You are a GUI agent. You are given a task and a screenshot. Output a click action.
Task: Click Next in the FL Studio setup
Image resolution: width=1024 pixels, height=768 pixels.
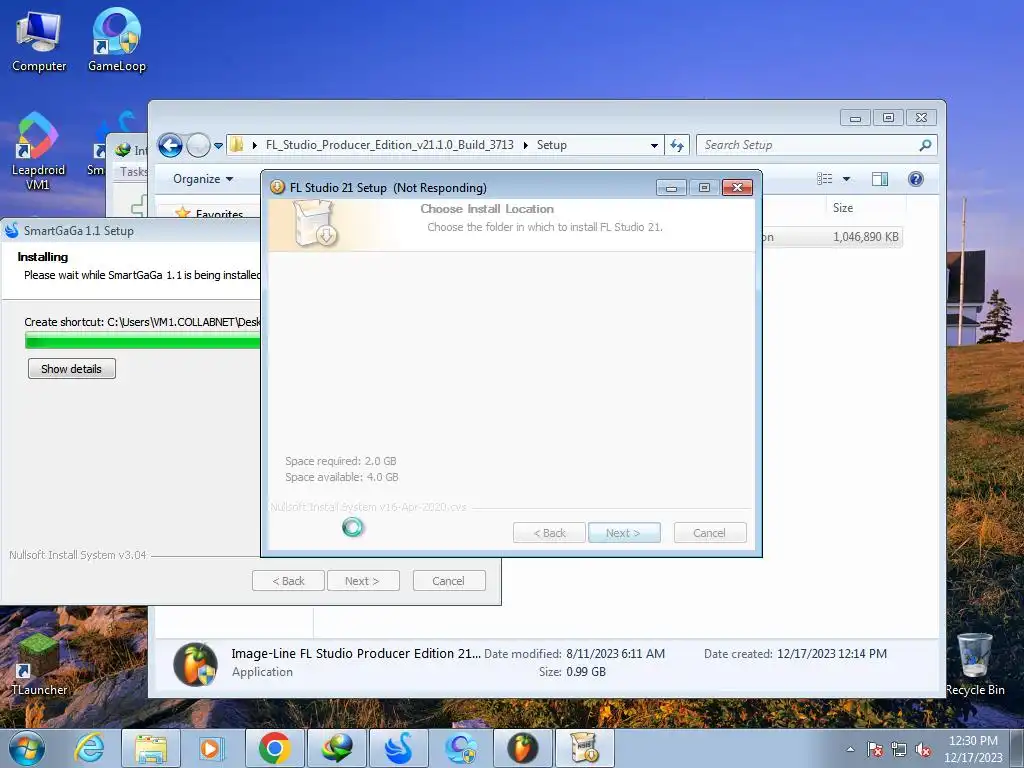tap(624, 533)
